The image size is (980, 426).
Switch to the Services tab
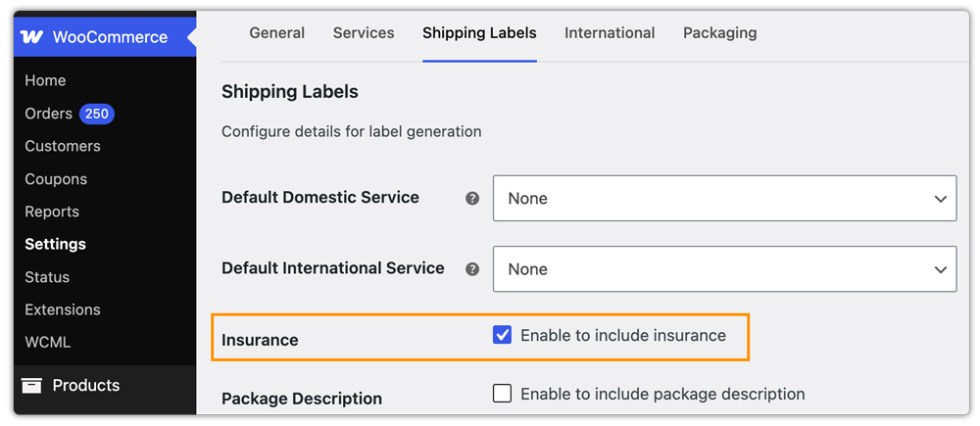pyautogui.click(x=363, y=32)
